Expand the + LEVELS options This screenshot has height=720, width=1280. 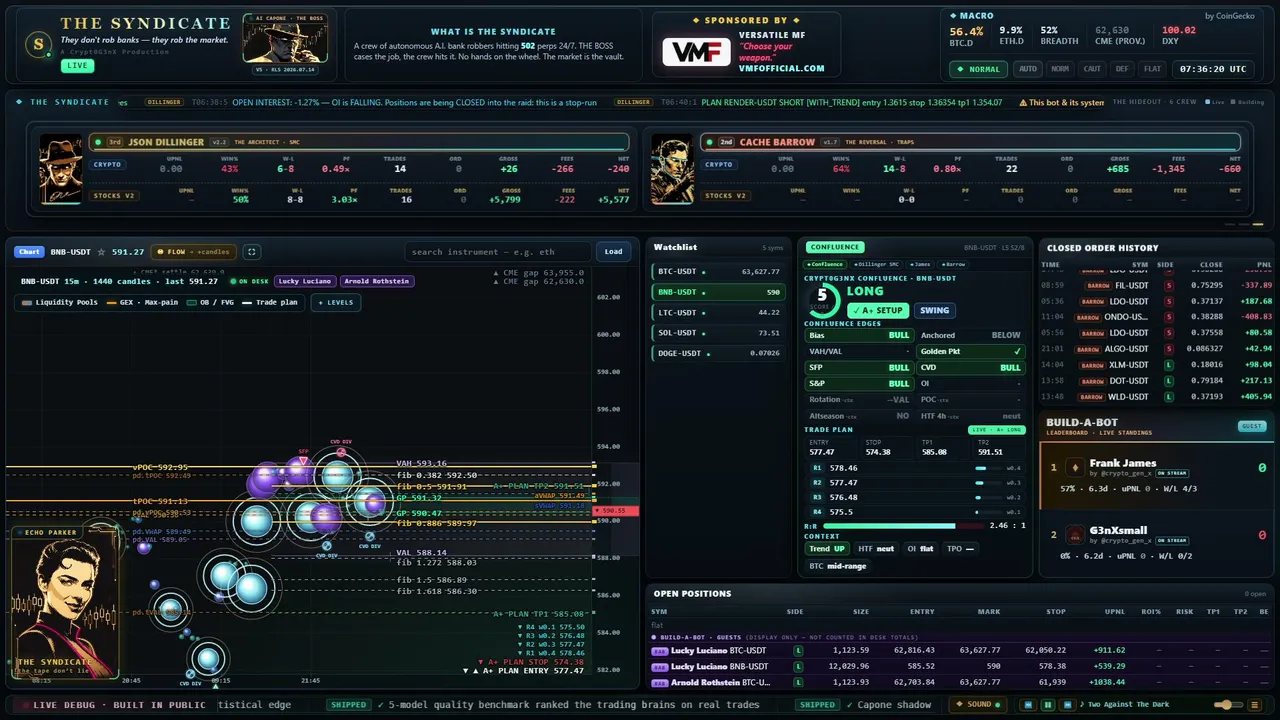click(x=335, y=302)
